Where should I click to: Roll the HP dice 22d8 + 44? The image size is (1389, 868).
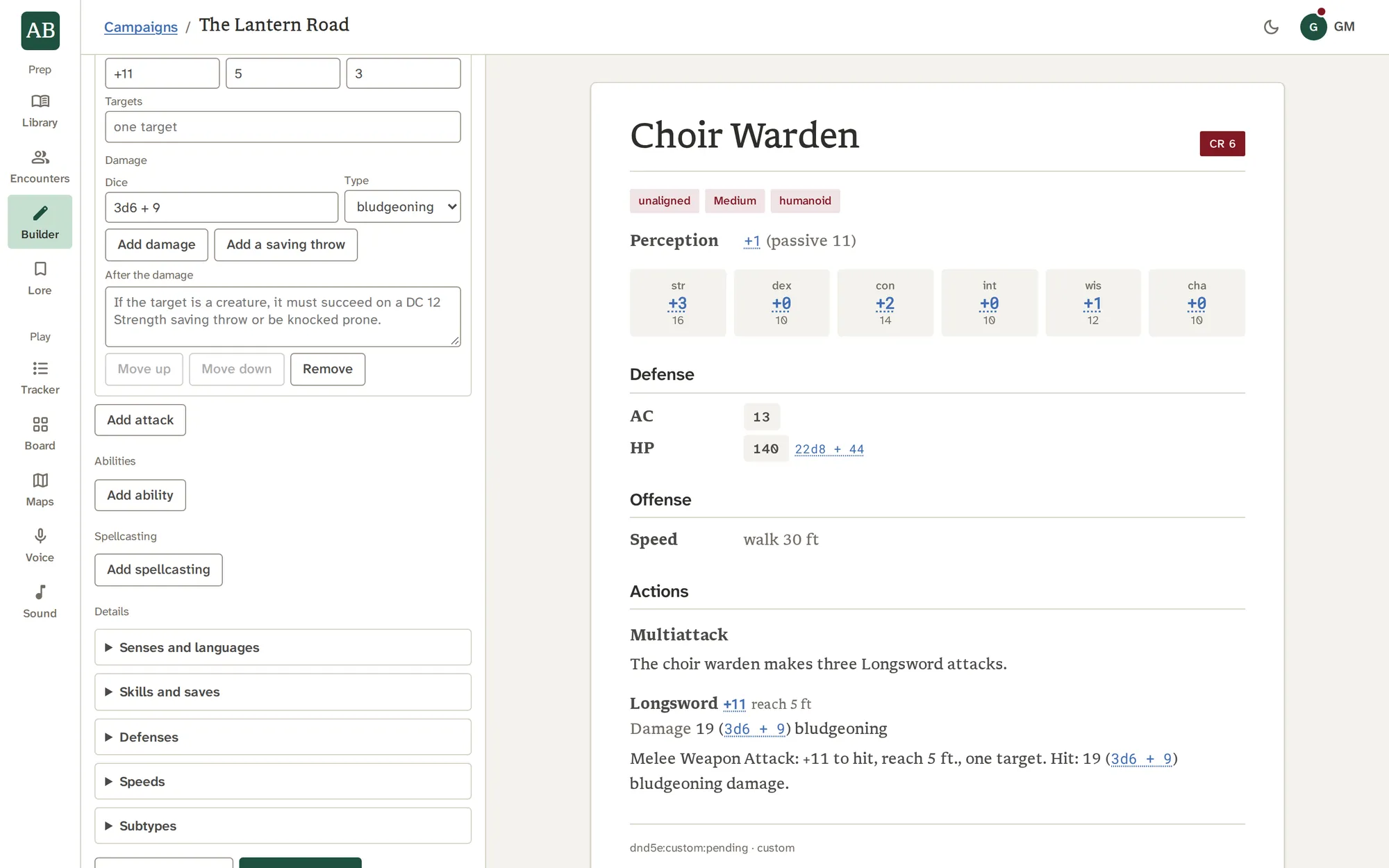829,449
